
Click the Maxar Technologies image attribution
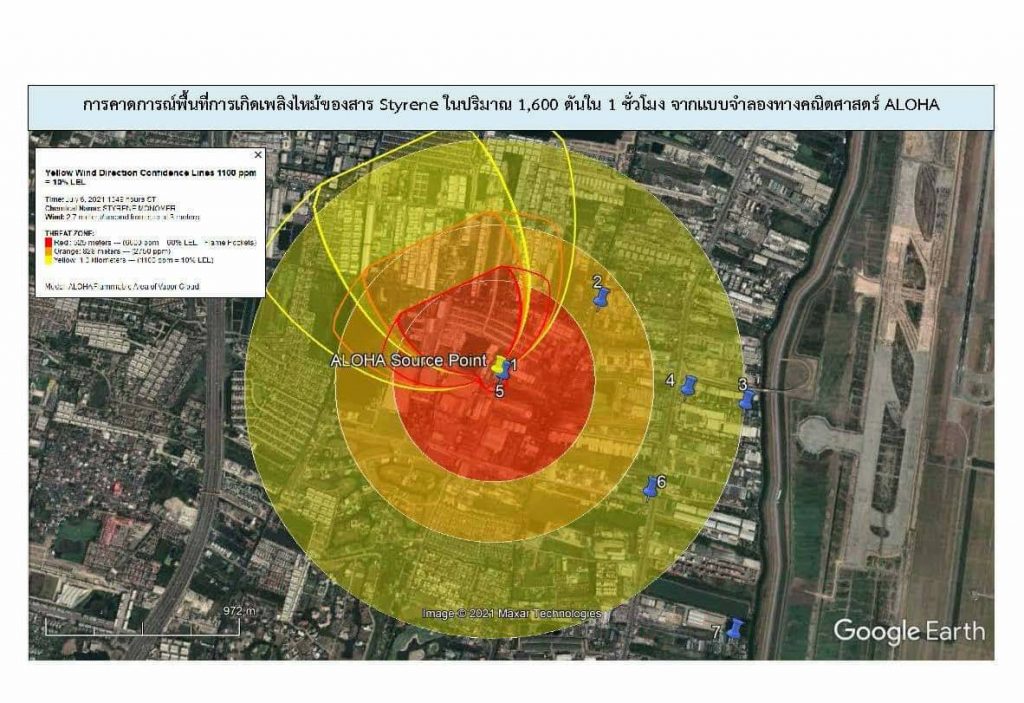(x=511, y=613)
